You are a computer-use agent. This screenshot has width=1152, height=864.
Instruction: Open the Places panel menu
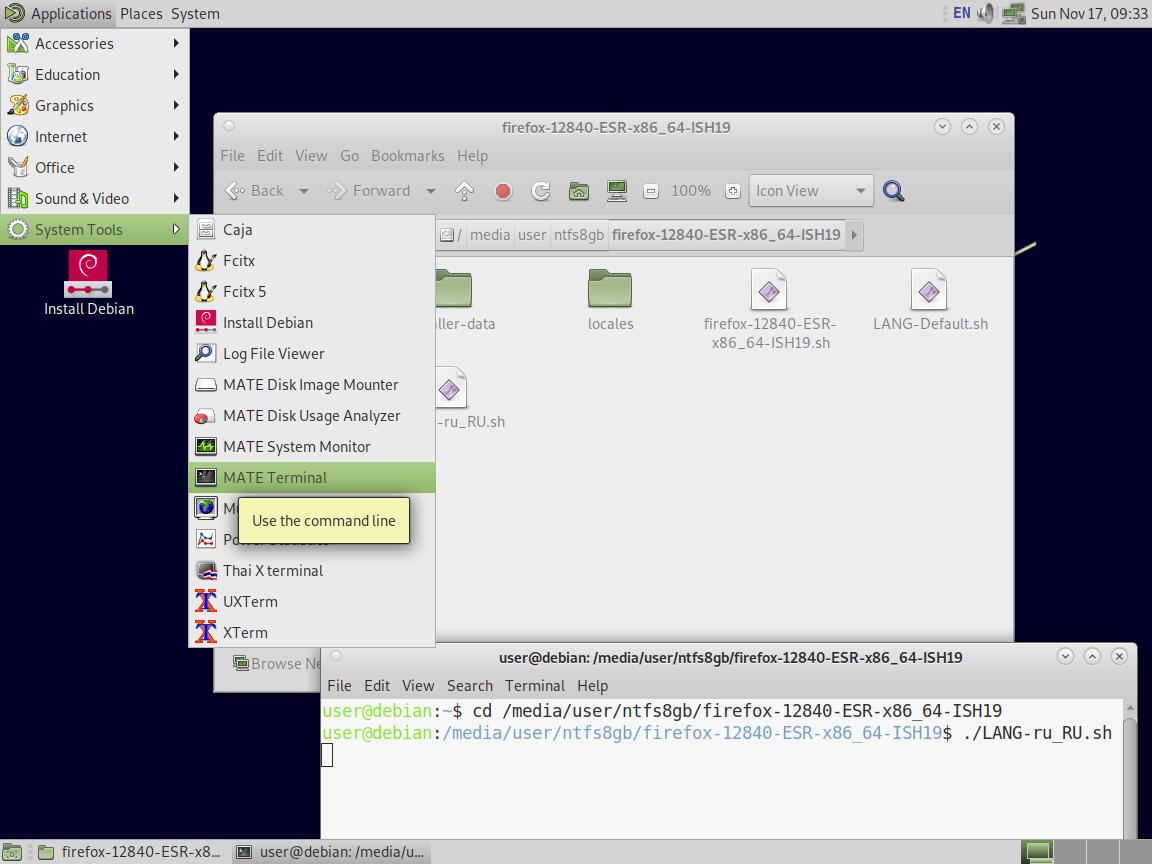(141, 13)
